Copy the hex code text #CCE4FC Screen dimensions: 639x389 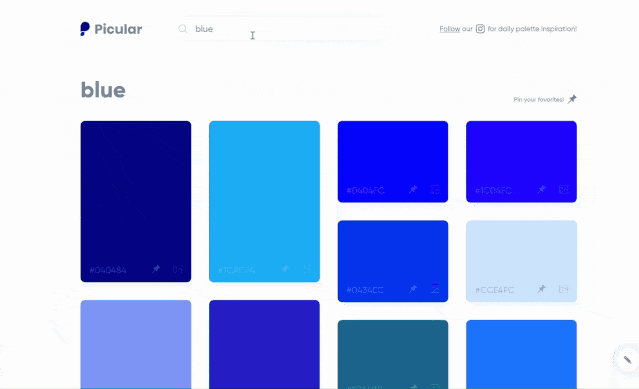point(494,290)
